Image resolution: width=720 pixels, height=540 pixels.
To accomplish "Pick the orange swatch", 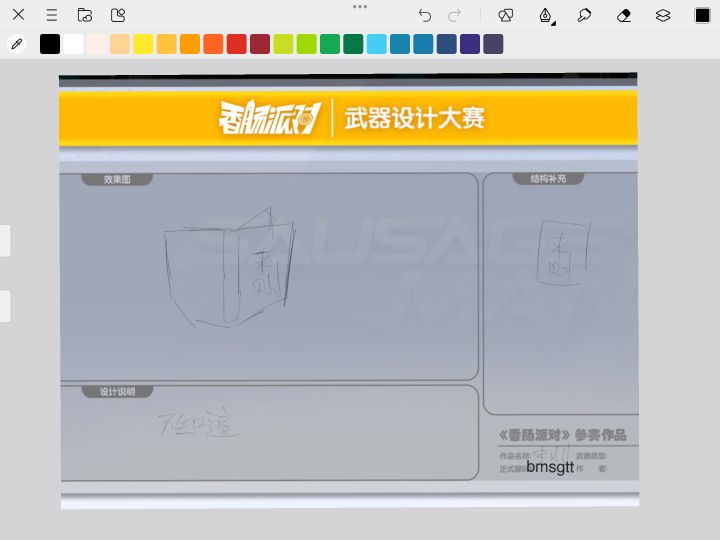I will 190,44.
